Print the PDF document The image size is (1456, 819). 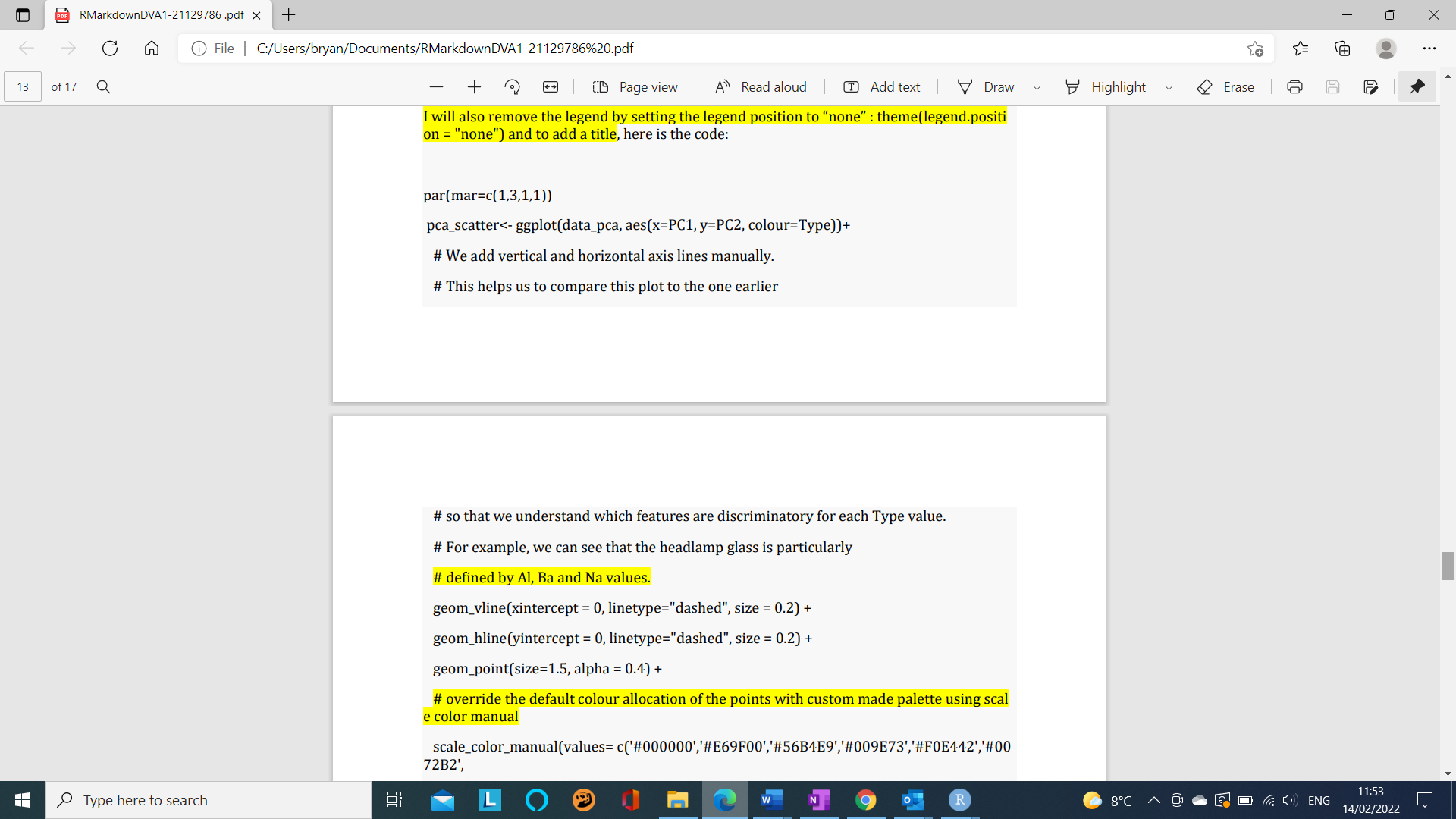[x=1294, y=86]
